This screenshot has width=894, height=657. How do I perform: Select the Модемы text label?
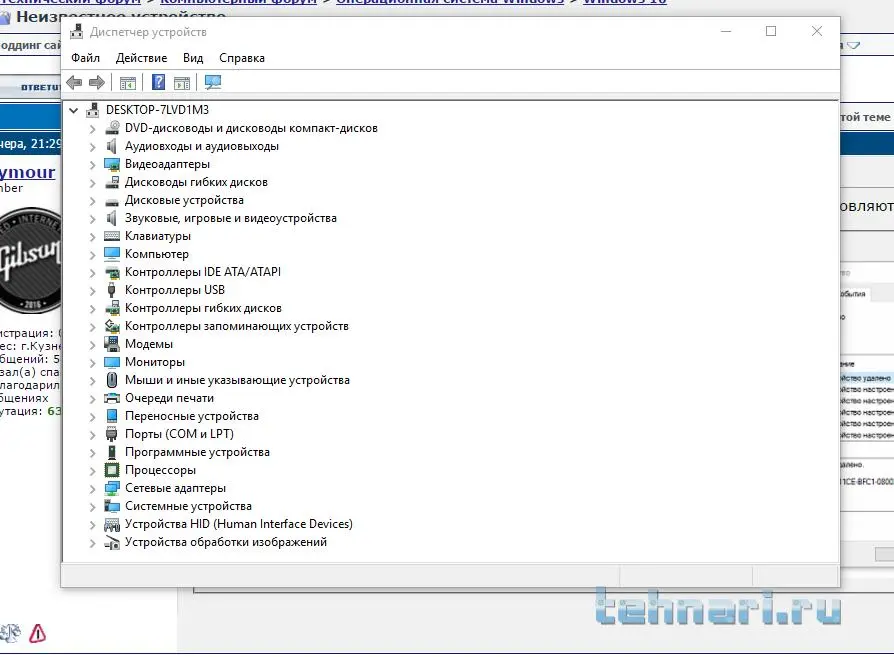pos(149,344)
